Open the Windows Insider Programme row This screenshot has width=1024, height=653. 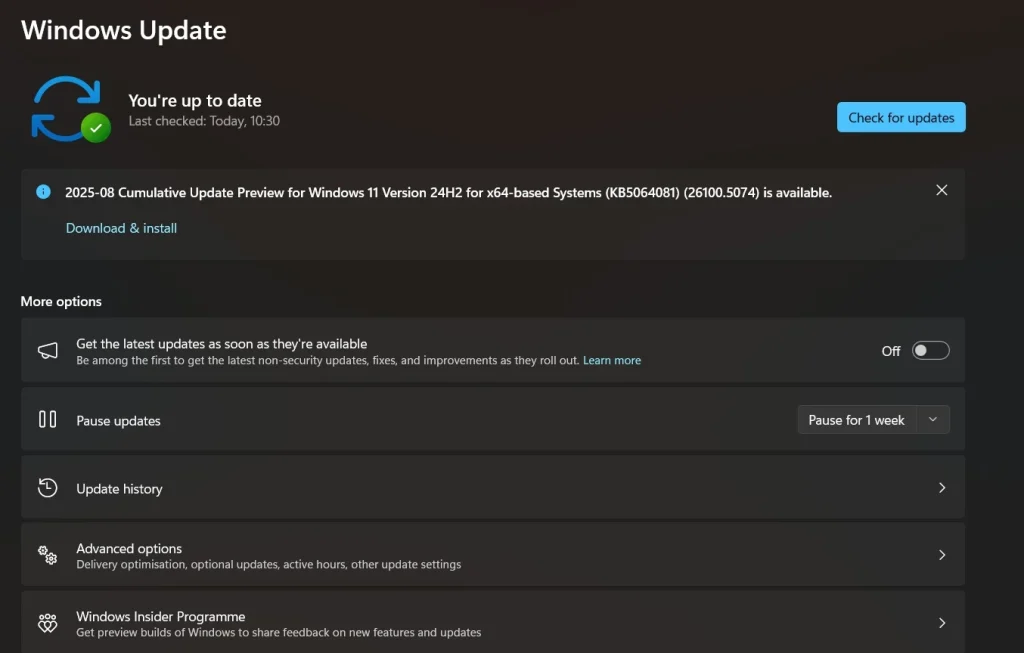[161, 617]
